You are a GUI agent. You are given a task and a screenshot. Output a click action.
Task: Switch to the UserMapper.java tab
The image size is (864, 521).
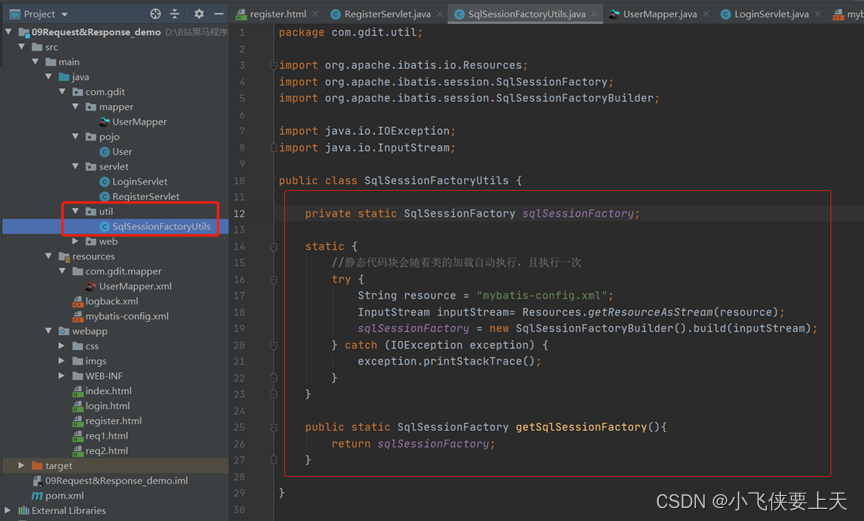pos(659,15)
